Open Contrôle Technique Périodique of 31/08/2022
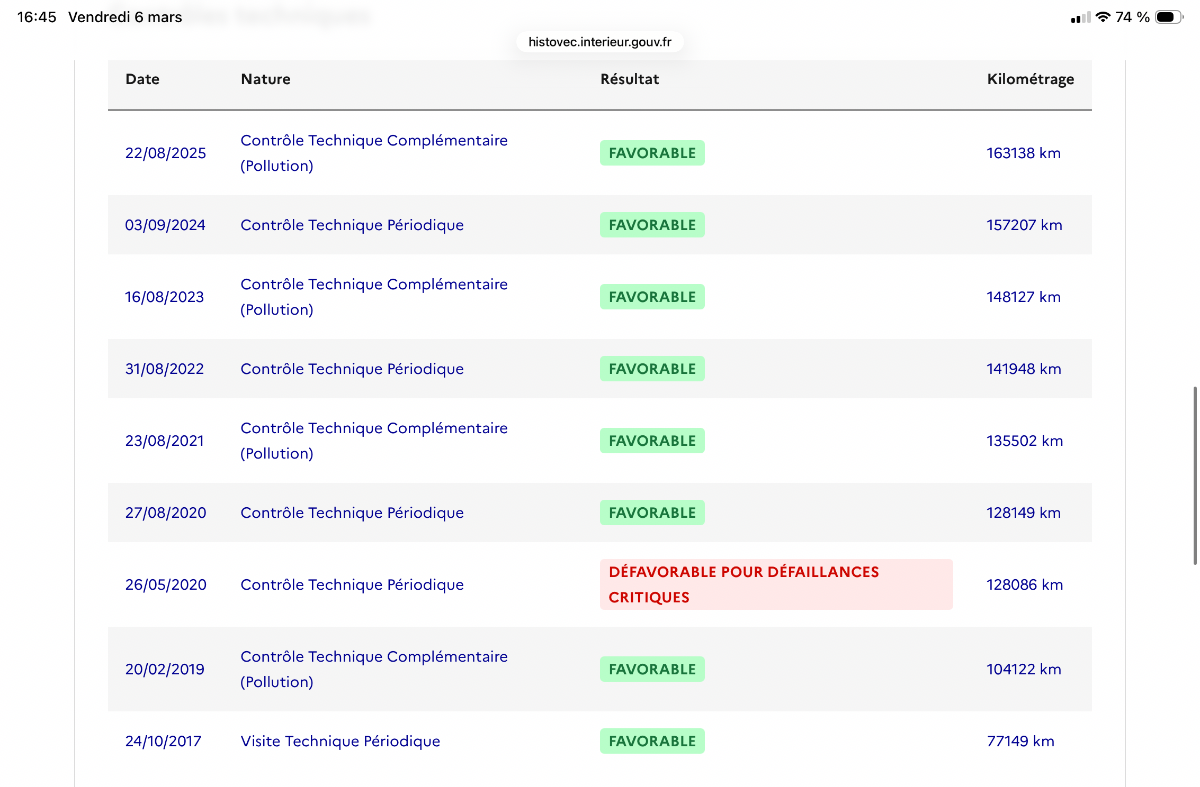Screen dimensions: 1200x787 tap(352, 369)
